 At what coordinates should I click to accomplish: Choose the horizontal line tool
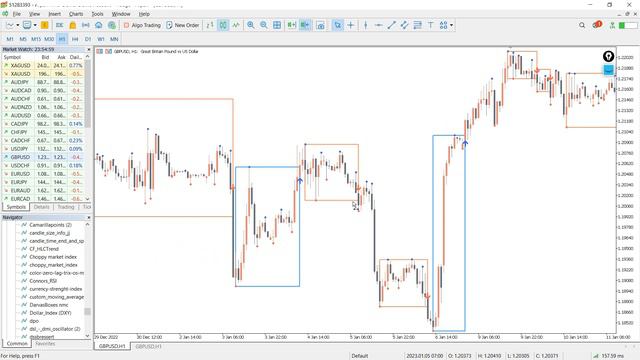pos(378,25)
